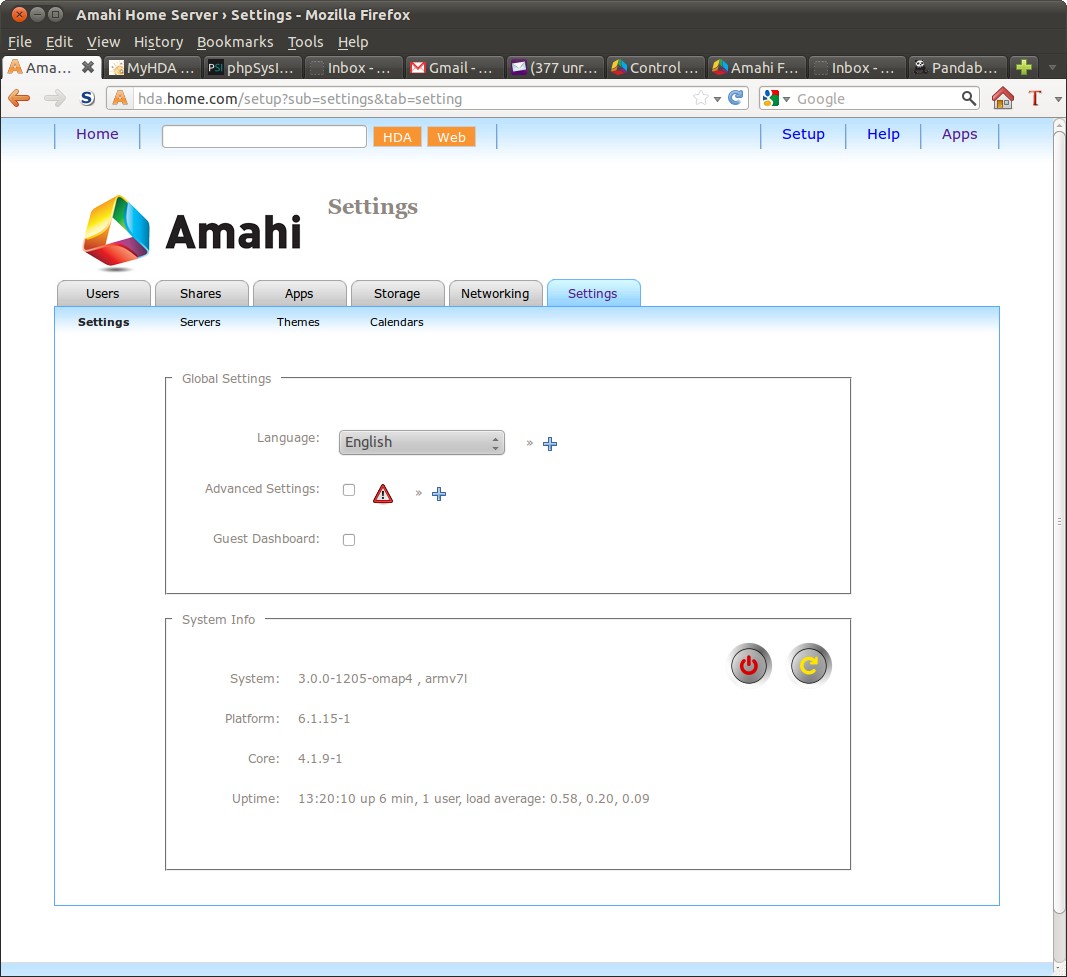Image resolution: width=1067 pixels, height=977 pixels.
Task: Click the blue plus next to Language
Action: coord(550,444)
